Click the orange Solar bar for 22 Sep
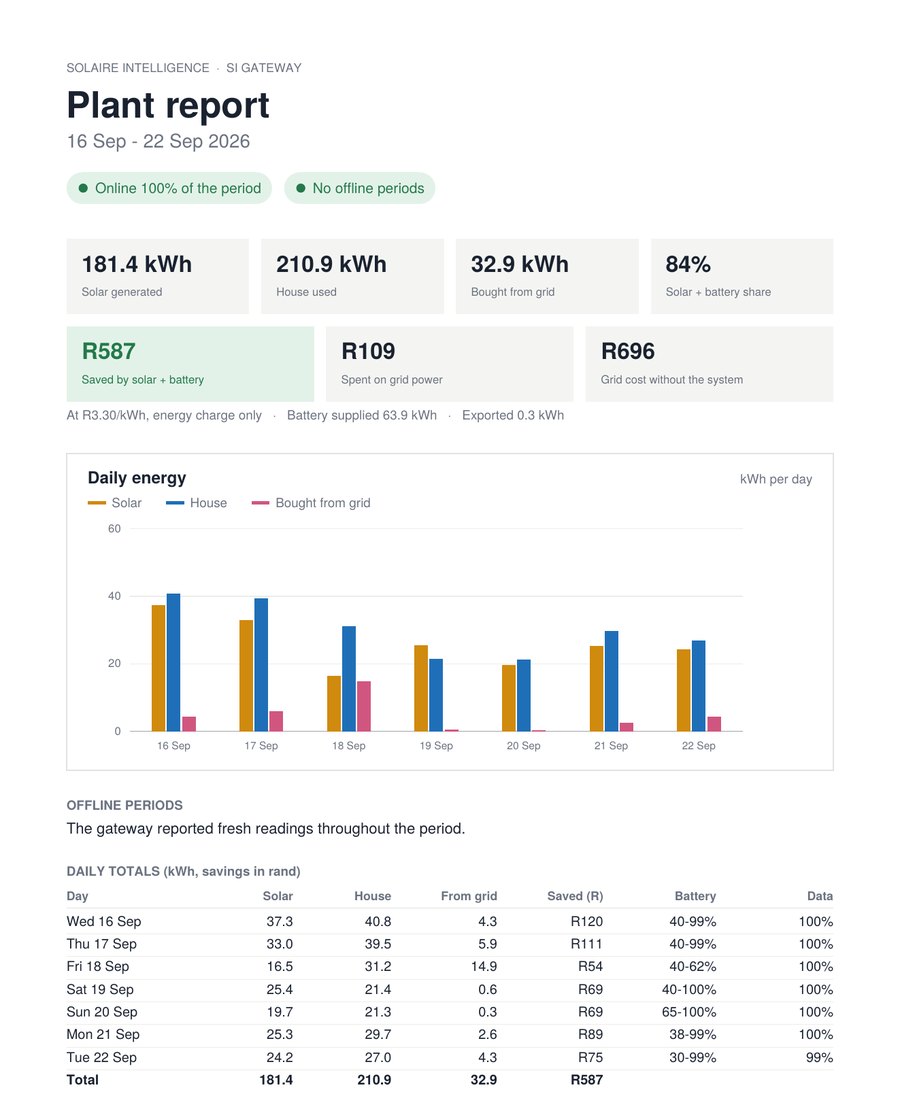The width and height of the screenshot is (900, 1094). [x=684, y=691]
